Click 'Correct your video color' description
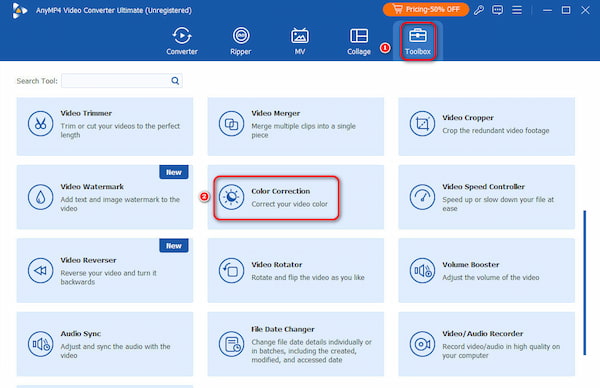This screenshot has height=388, width=600. [x=289, y=204]
